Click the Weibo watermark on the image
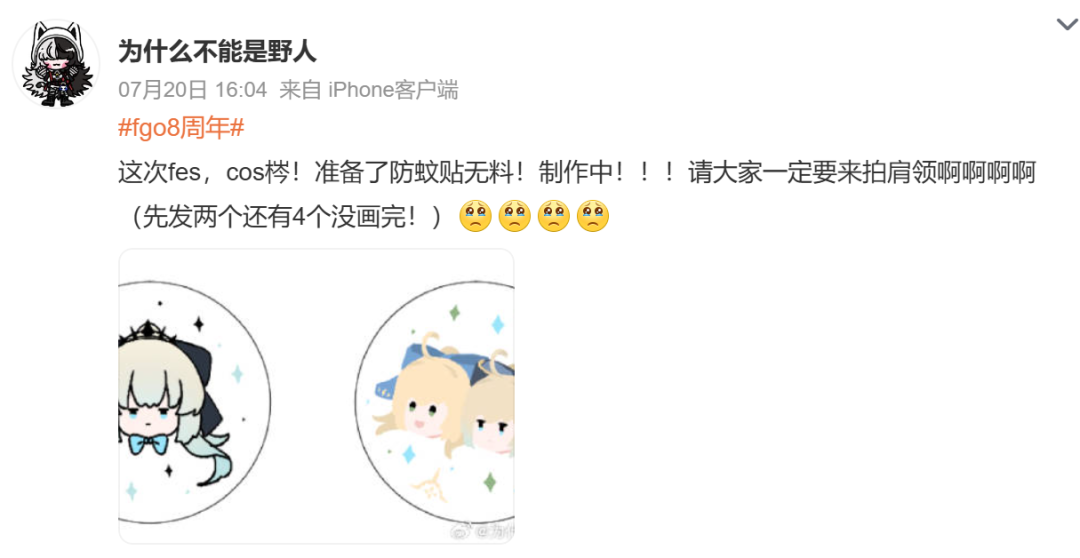 click(482, 531)
